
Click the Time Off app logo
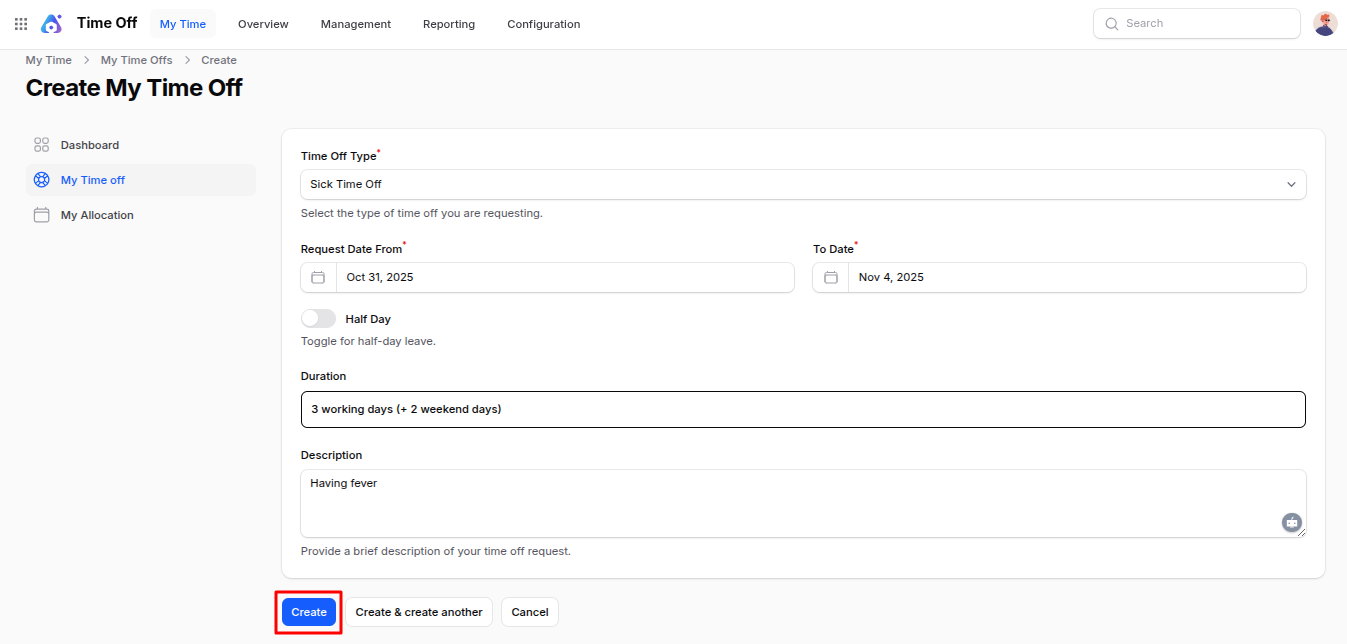coord(52,24)
